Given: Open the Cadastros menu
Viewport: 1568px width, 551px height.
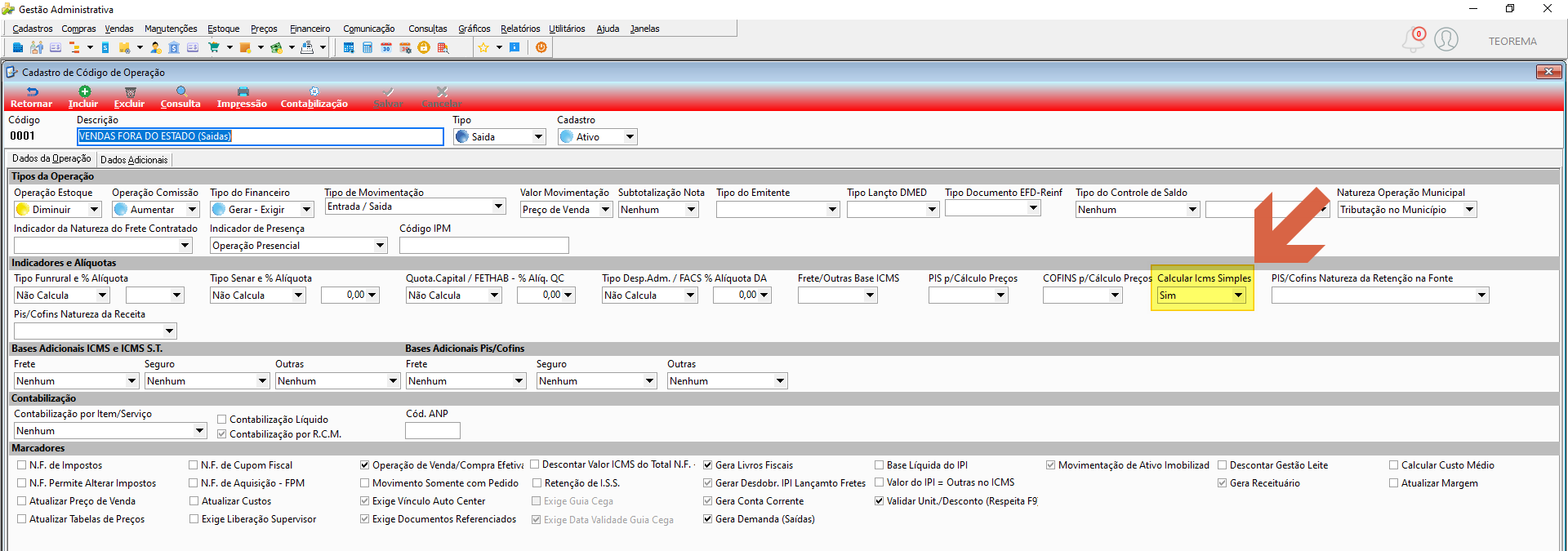Looking at the screenshot, I should click(33, 29).
